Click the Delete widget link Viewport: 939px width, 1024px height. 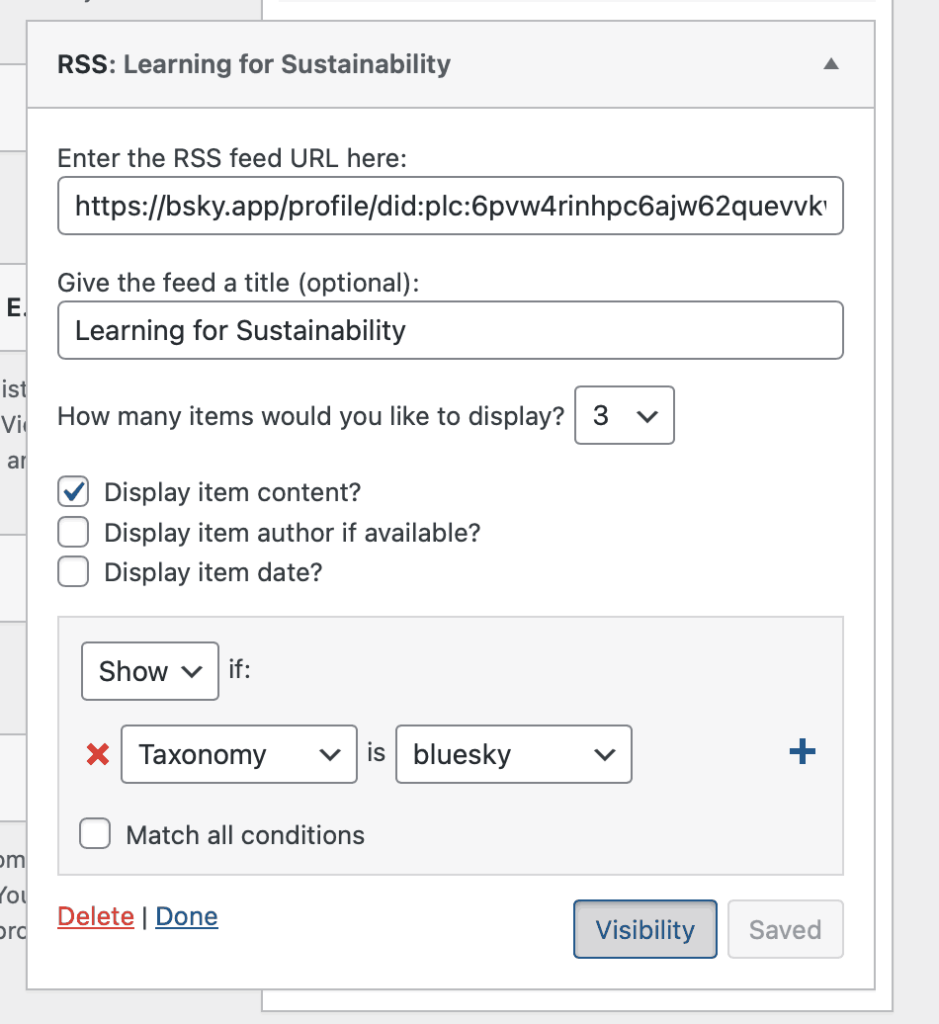click(95, 917)
